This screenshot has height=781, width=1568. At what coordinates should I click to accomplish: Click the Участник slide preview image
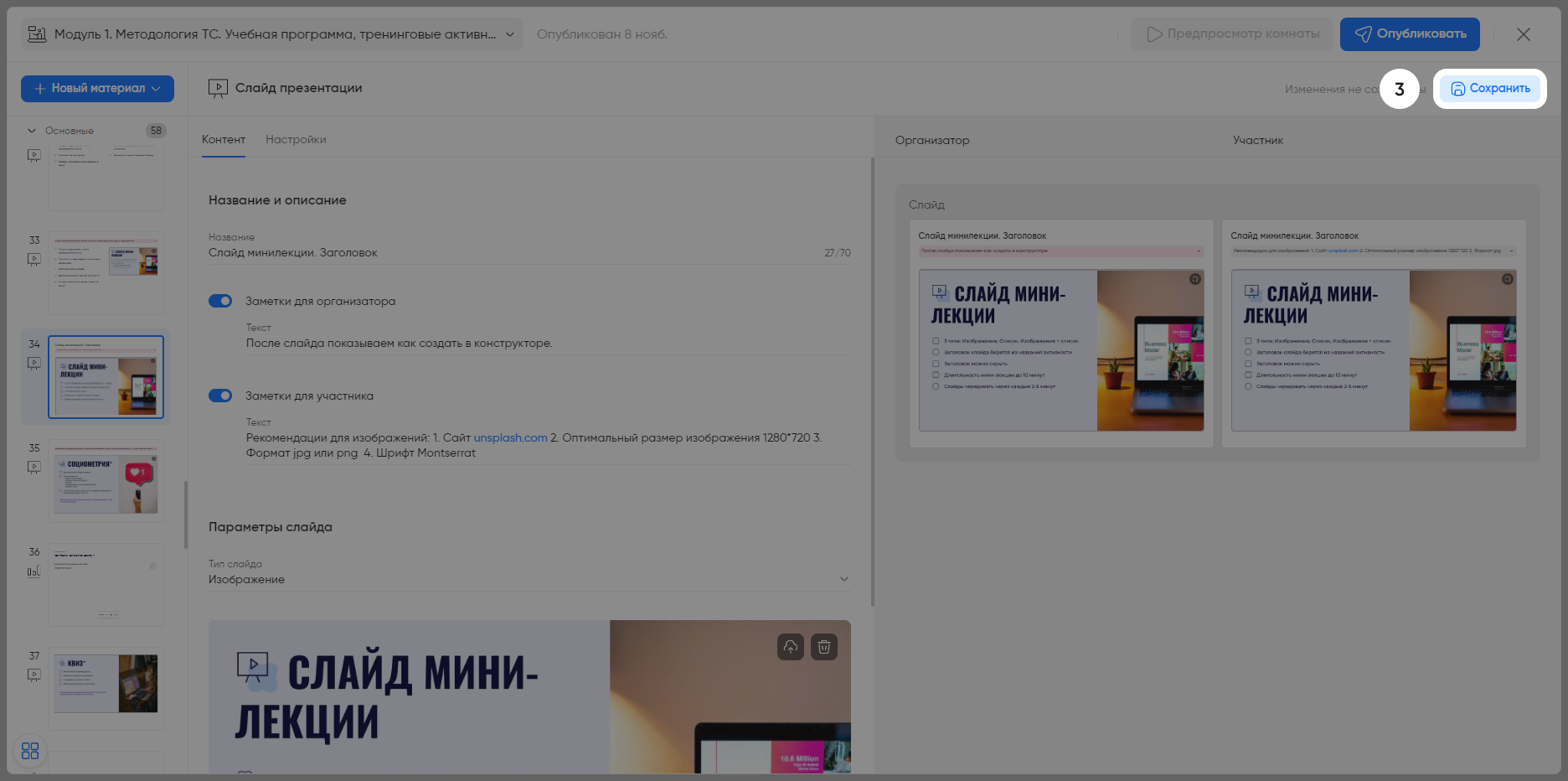pos(1374,350)
